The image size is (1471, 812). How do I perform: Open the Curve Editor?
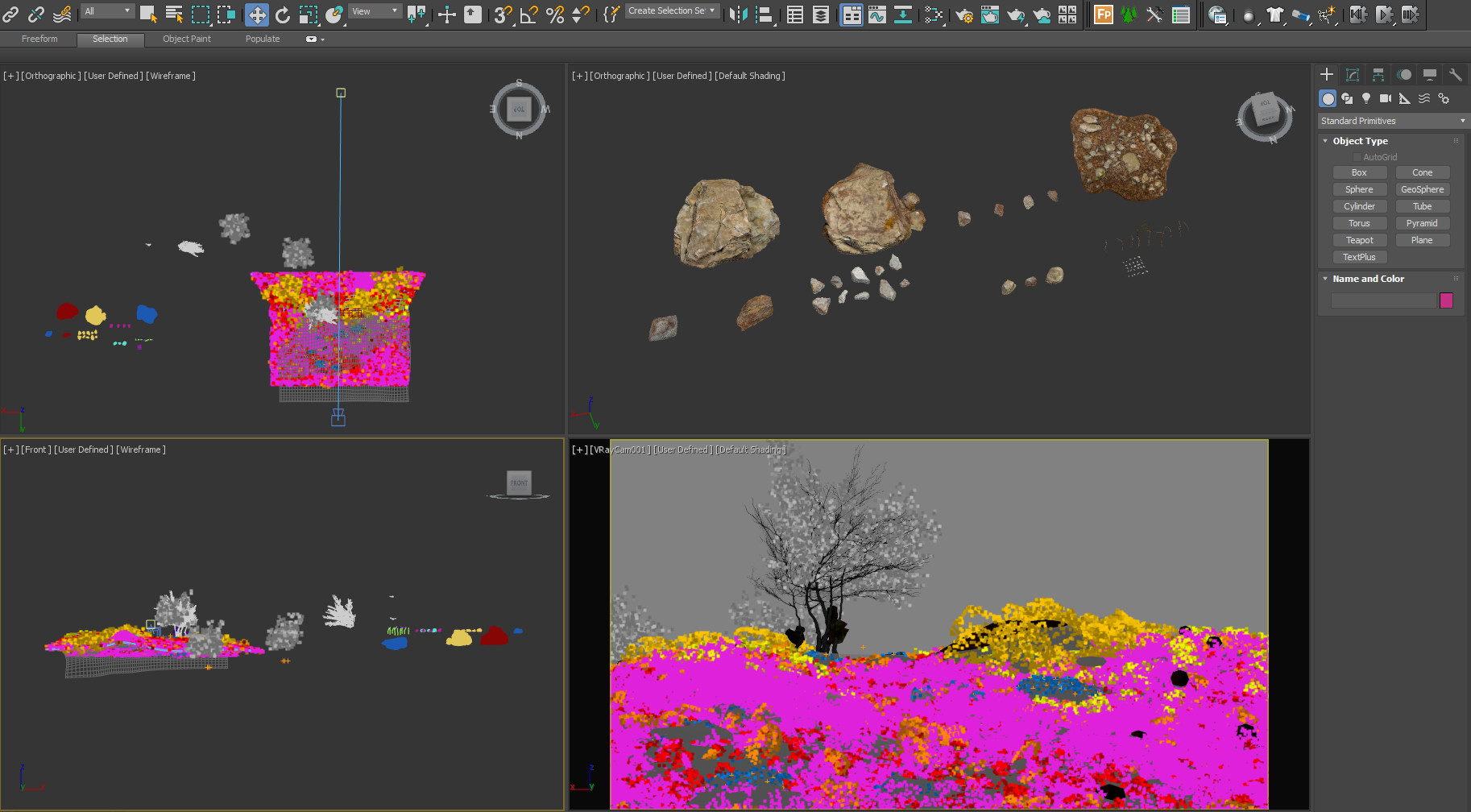click(877, 14)
